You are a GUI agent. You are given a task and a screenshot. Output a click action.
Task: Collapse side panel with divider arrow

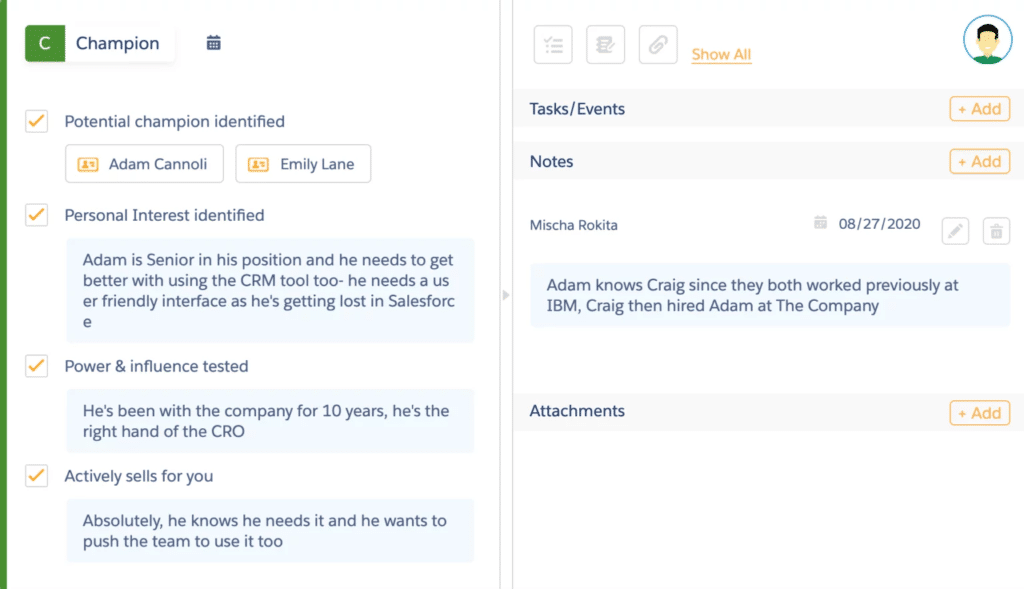coord(506,295)
